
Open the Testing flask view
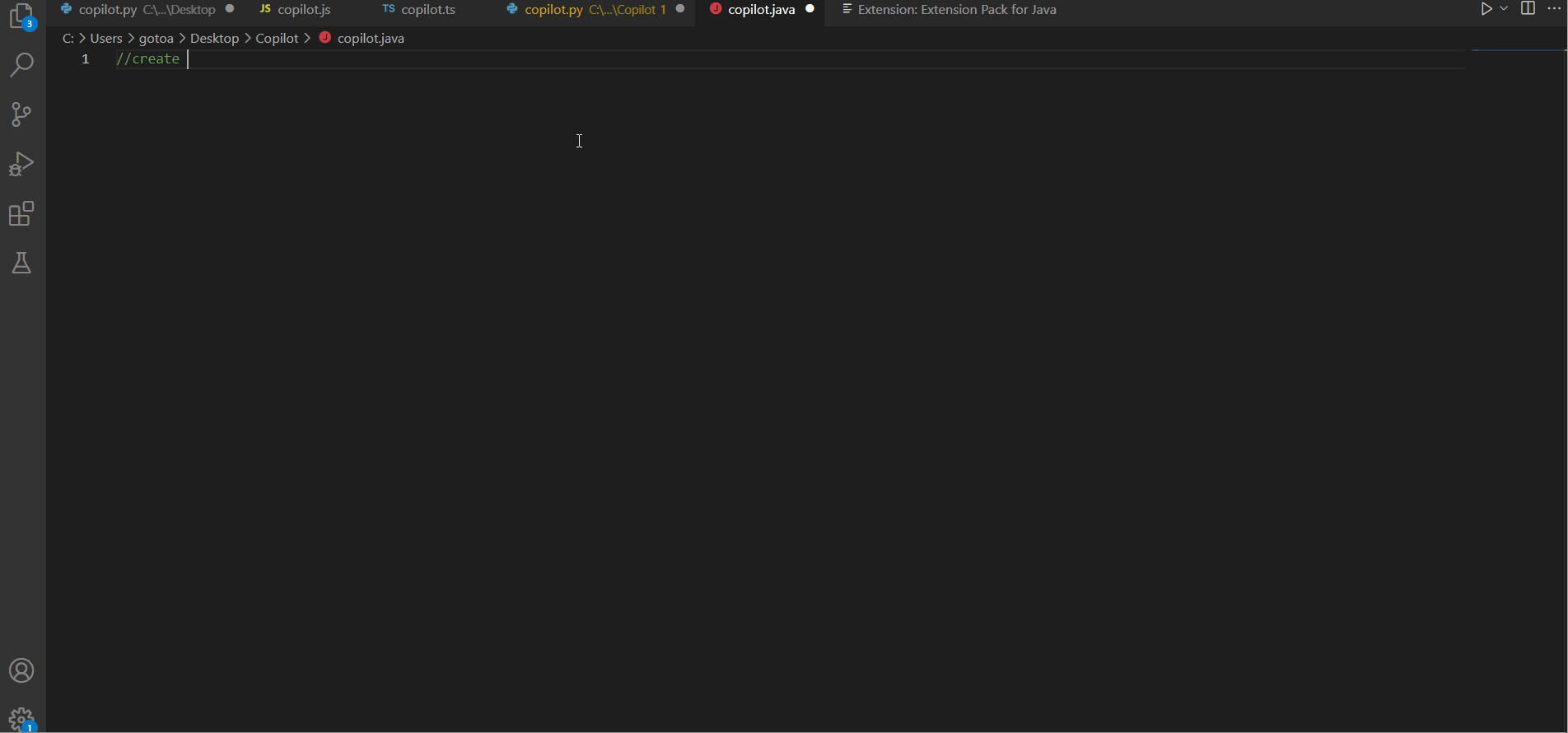(x=22, y=263)
